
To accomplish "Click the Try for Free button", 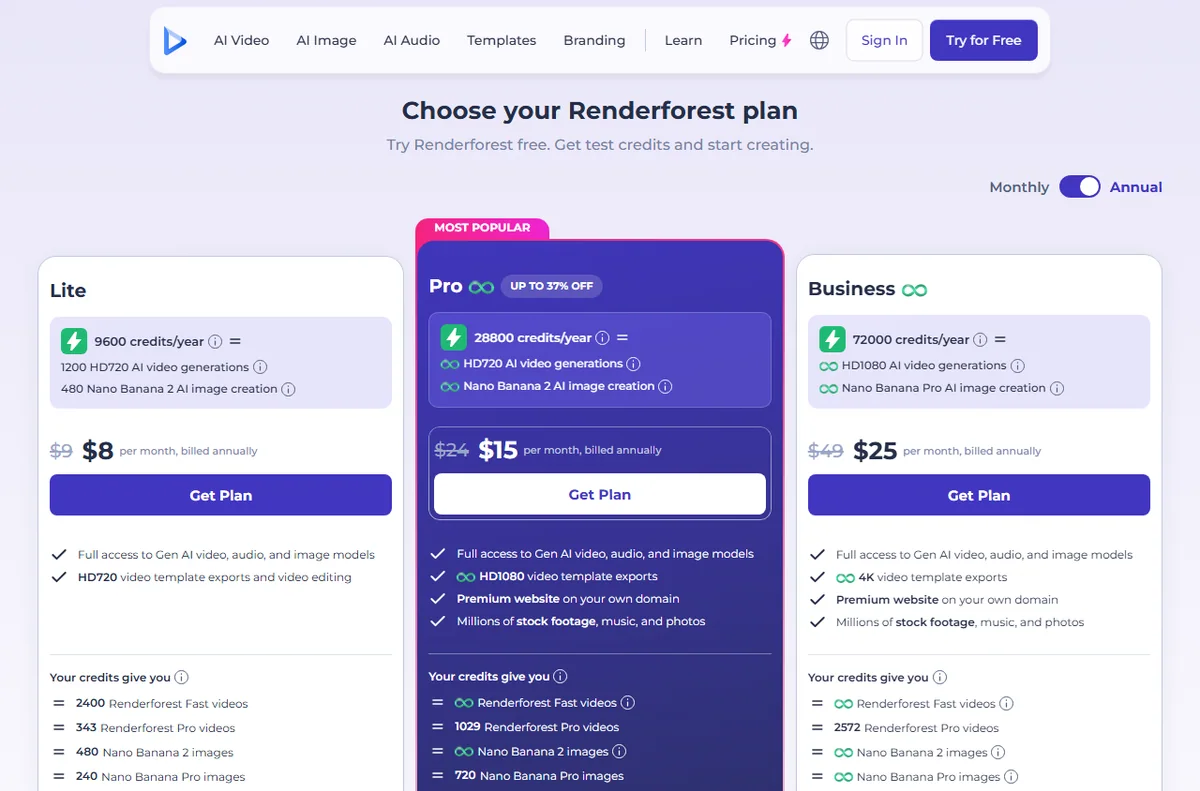I will point(984,40).
